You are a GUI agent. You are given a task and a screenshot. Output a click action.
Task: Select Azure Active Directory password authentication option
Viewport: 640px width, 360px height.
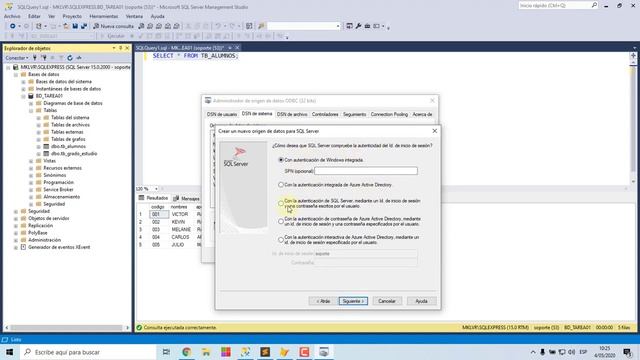tap(281, 222)
